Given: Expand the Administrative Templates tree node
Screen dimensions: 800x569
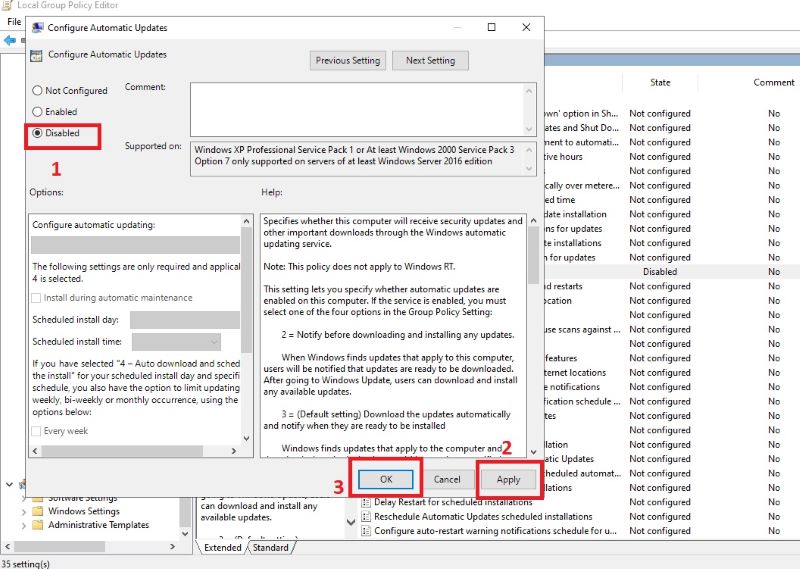Looking at the screenshot, I should (23, 525).
